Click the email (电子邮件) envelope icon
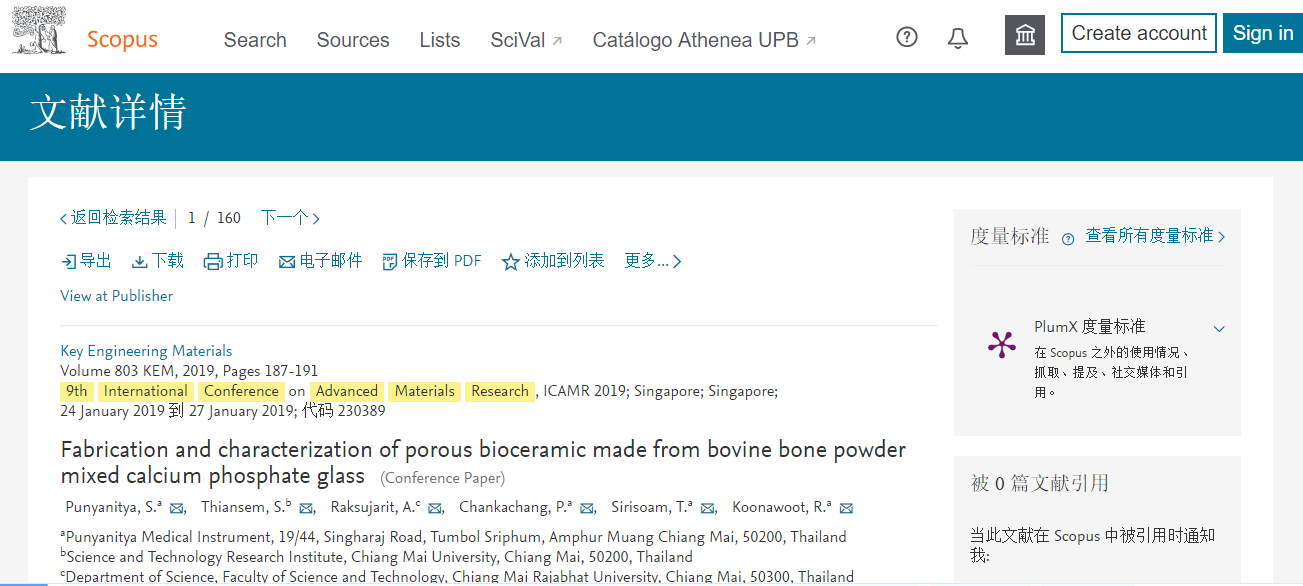The height and width of the screenshot is (586, 1303). coord(287,262)
